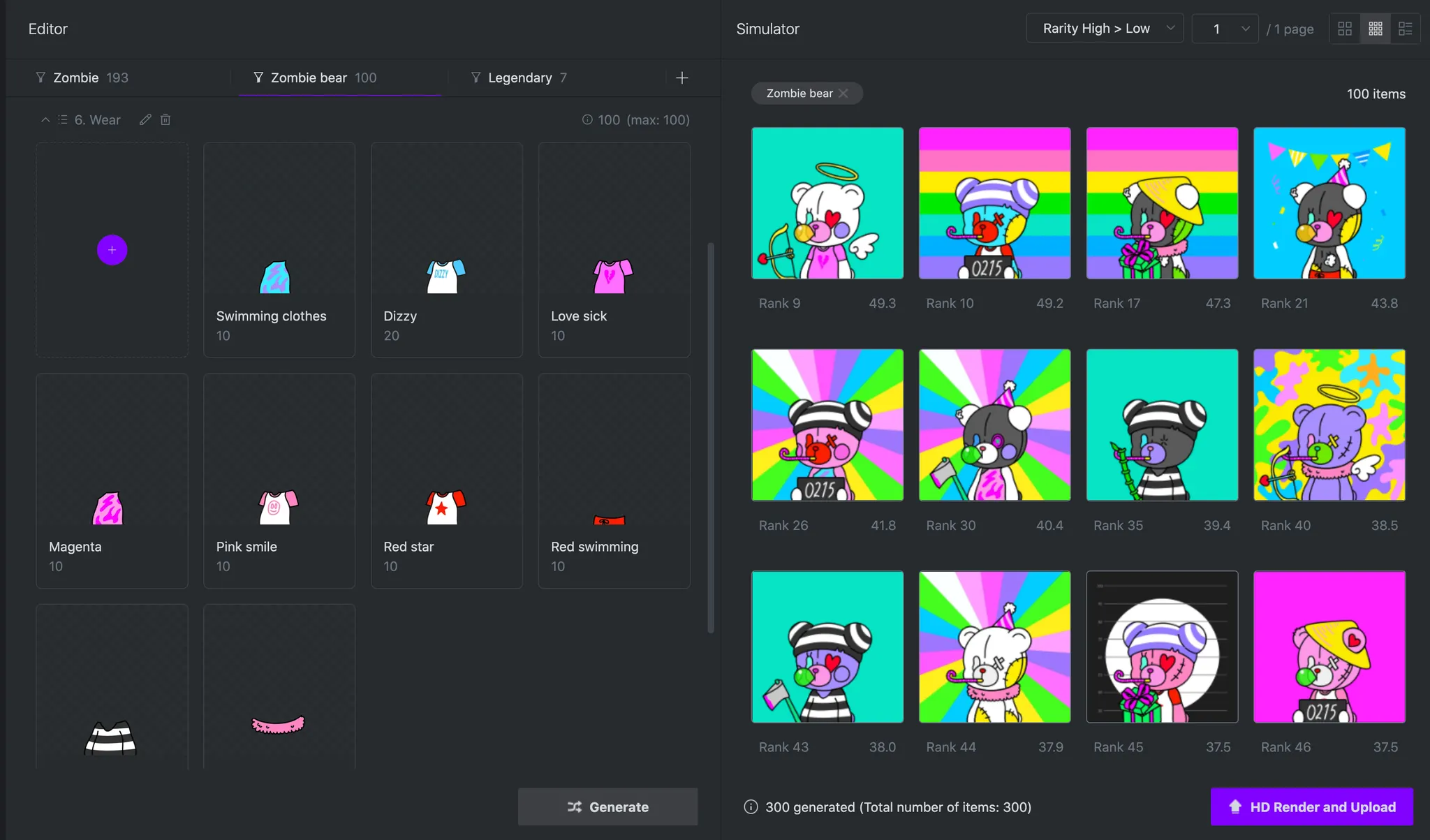Switch to the Zombie tab
Image resolution: width=1430 pixels, height=840 pixels.
point(82,78)
